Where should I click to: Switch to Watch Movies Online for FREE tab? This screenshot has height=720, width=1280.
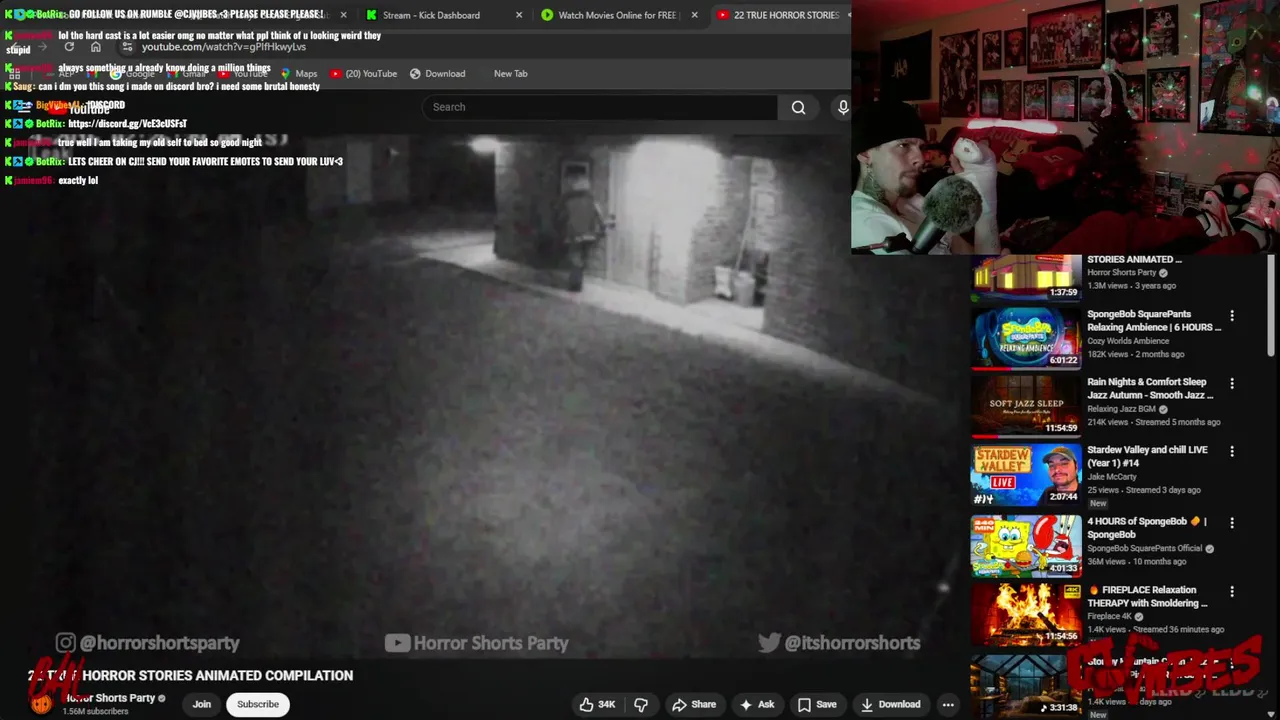pyautogui.click(x=617, y=15)
